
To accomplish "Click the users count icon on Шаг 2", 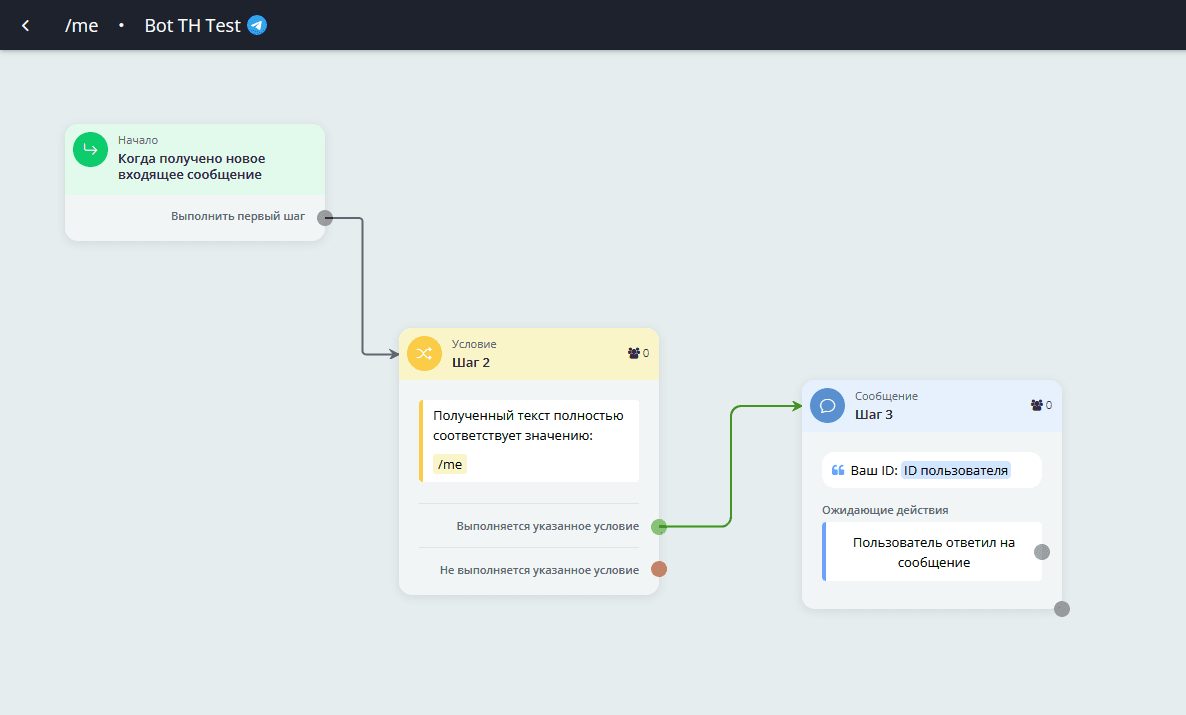I will 633,353.
